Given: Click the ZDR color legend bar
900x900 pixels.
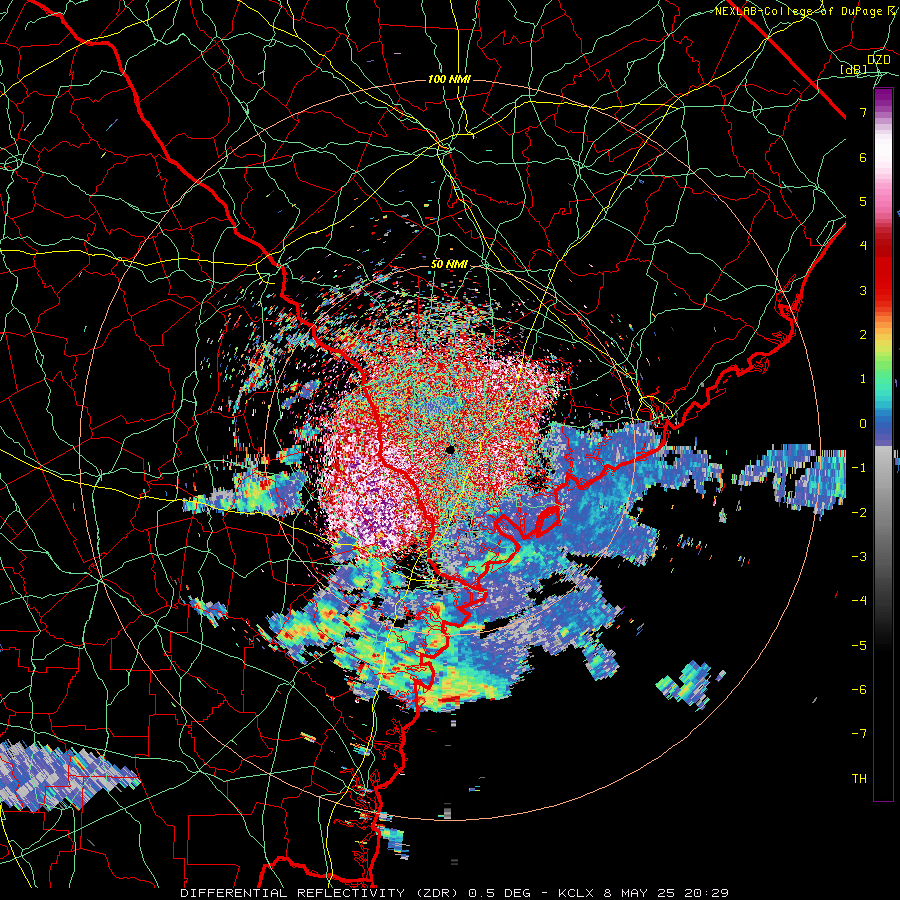Looking at the screenshot, I should [883, 444].
